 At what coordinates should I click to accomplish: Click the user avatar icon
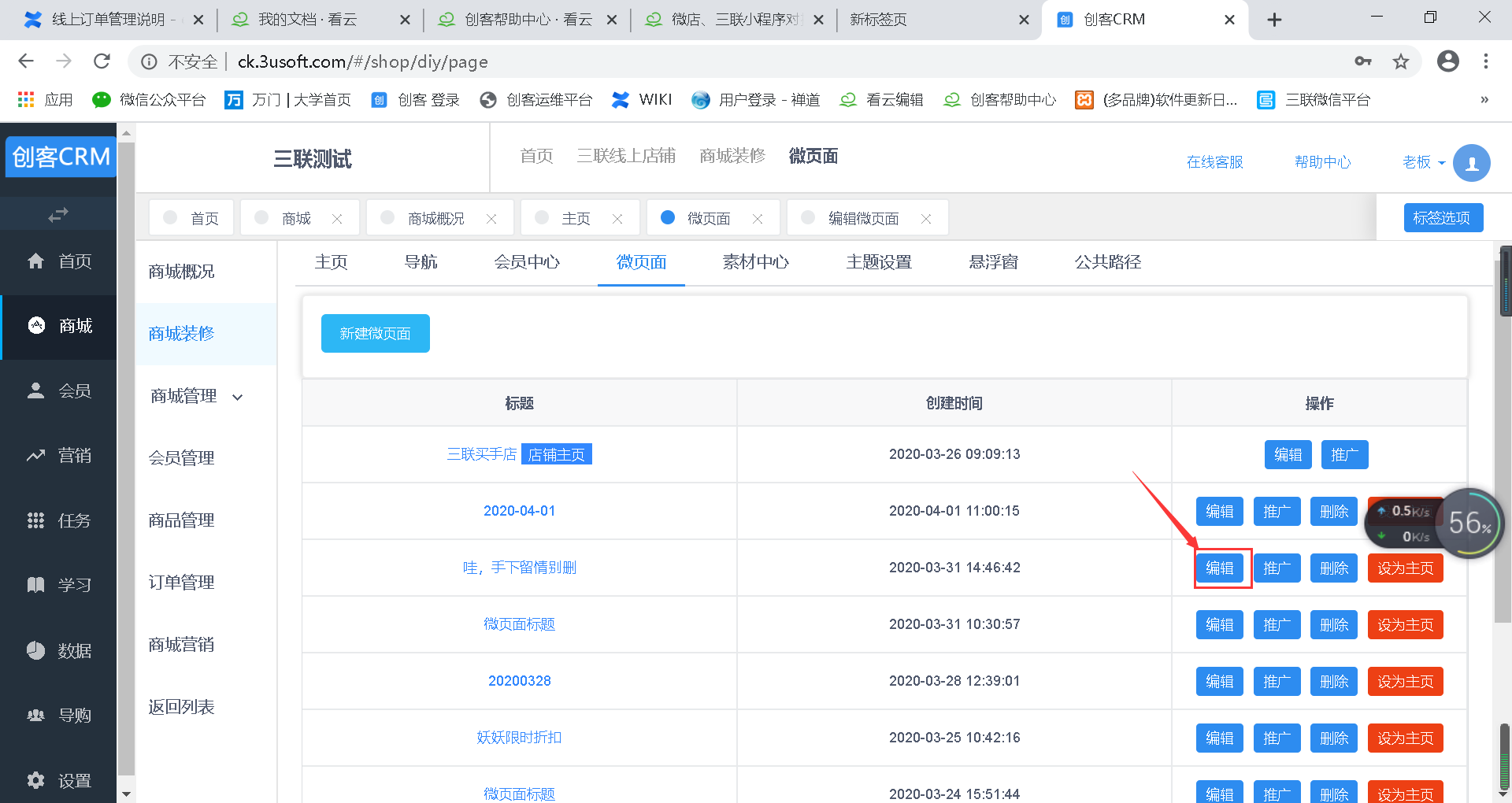(x=1471, y=163)
